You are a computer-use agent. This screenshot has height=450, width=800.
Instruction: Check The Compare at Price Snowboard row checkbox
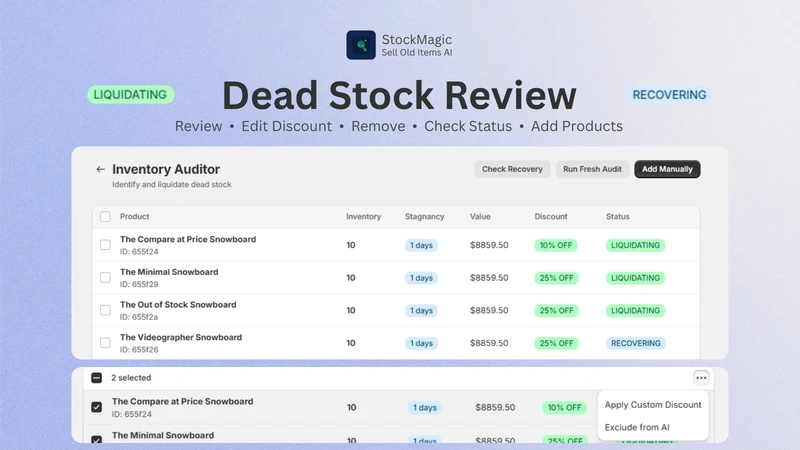pos(105,245)
